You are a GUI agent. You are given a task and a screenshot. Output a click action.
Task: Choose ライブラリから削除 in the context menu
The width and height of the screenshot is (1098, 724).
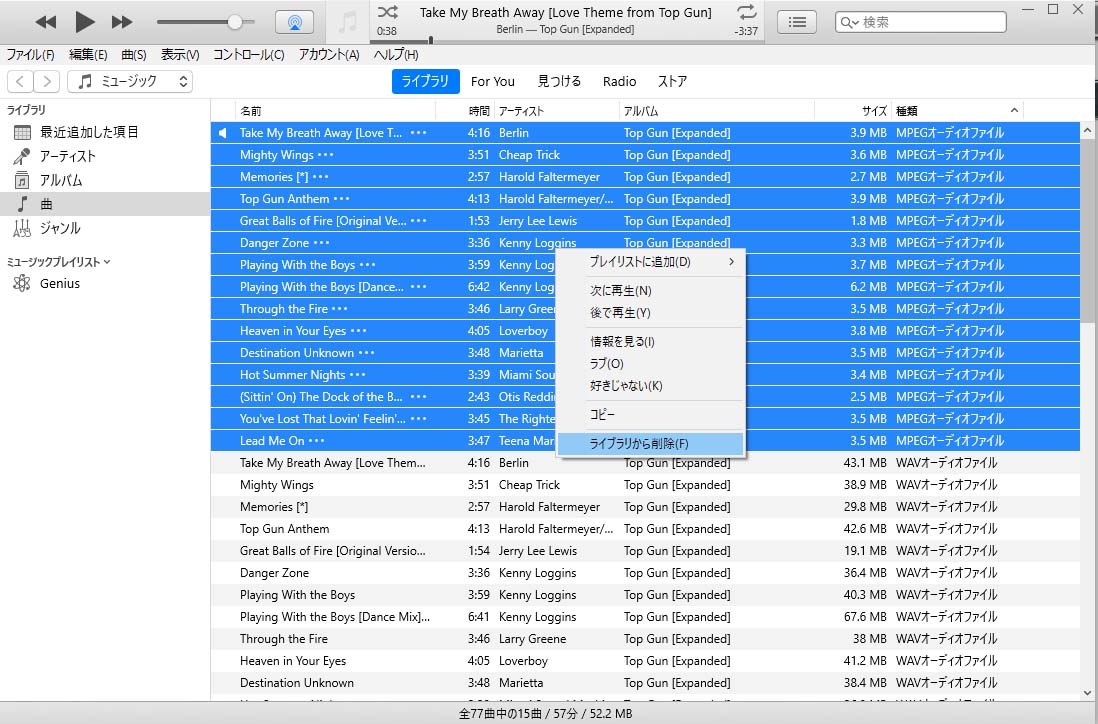pos(640,443)
